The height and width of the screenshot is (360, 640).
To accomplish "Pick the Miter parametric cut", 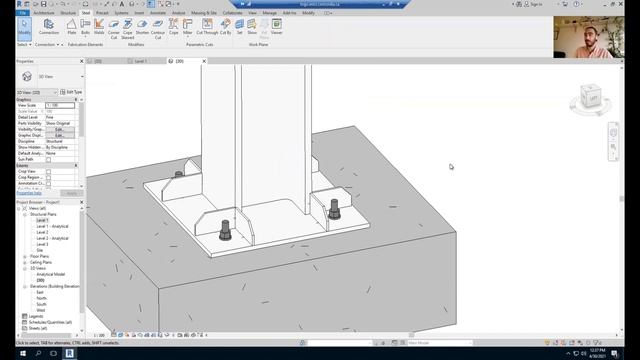I will [x=187, y=27].
